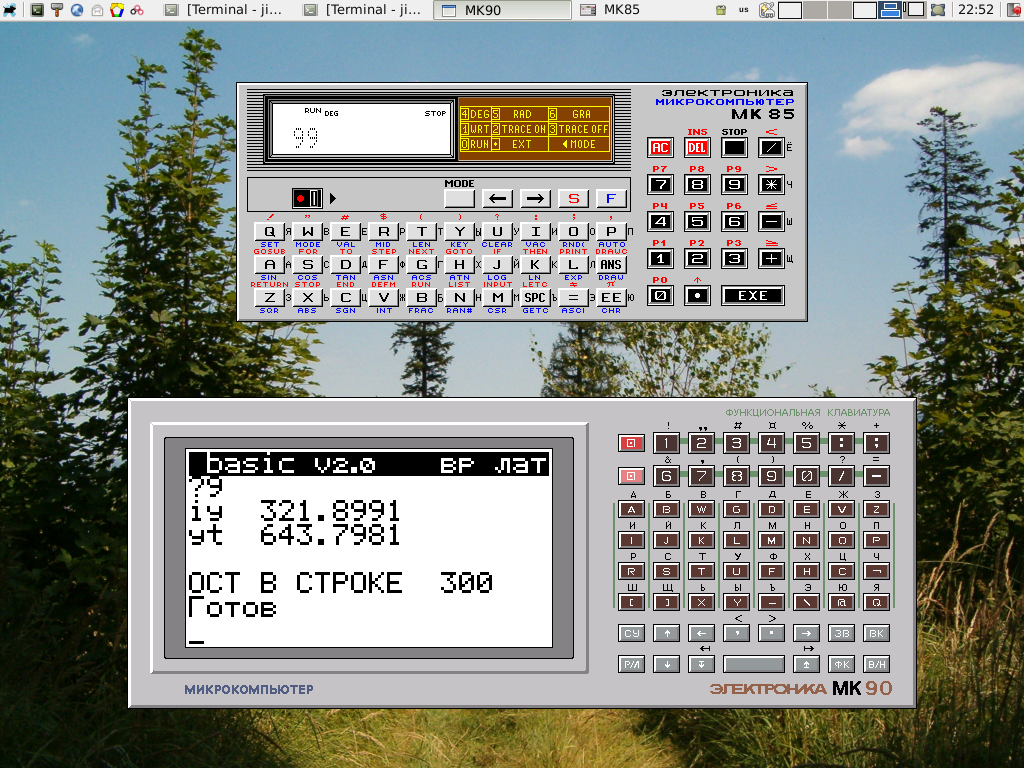
Task: Click the red AC key on MK85
Action: [660, 148]
